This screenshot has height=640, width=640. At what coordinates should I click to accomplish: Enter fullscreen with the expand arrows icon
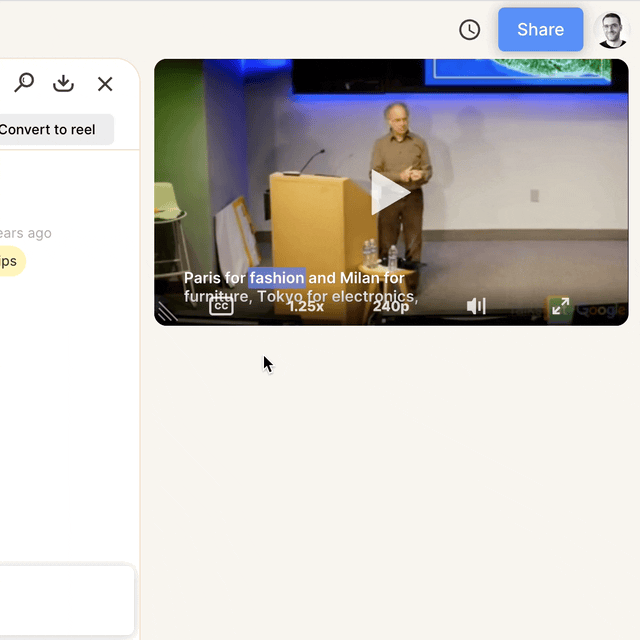pos(560,306)
